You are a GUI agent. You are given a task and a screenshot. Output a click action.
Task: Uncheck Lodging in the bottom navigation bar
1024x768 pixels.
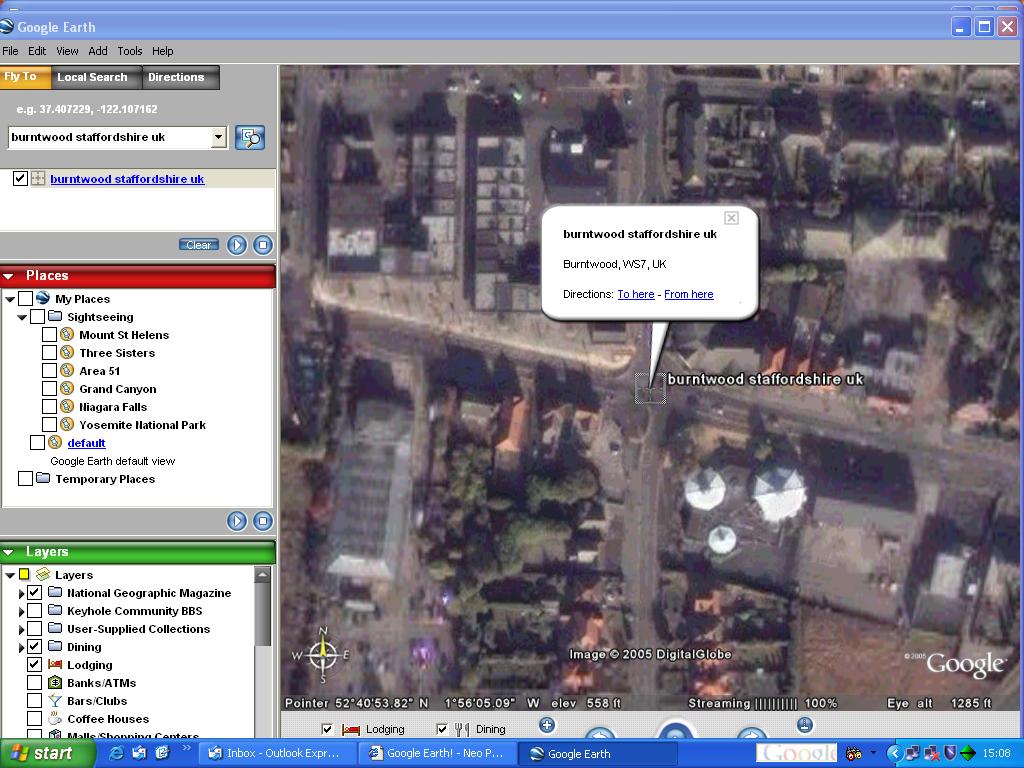click(x=327, y=729)
